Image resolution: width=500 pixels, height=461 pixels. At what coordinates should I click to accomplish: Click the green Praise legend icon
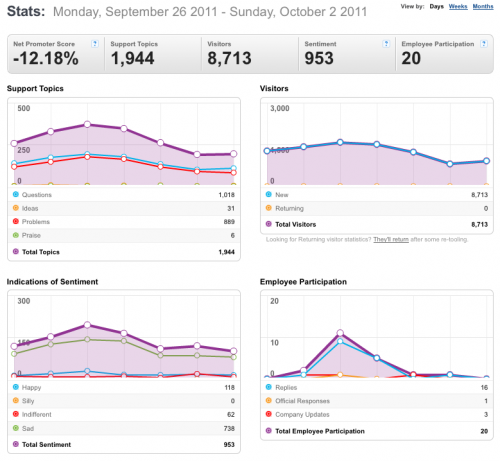point(16,235)
